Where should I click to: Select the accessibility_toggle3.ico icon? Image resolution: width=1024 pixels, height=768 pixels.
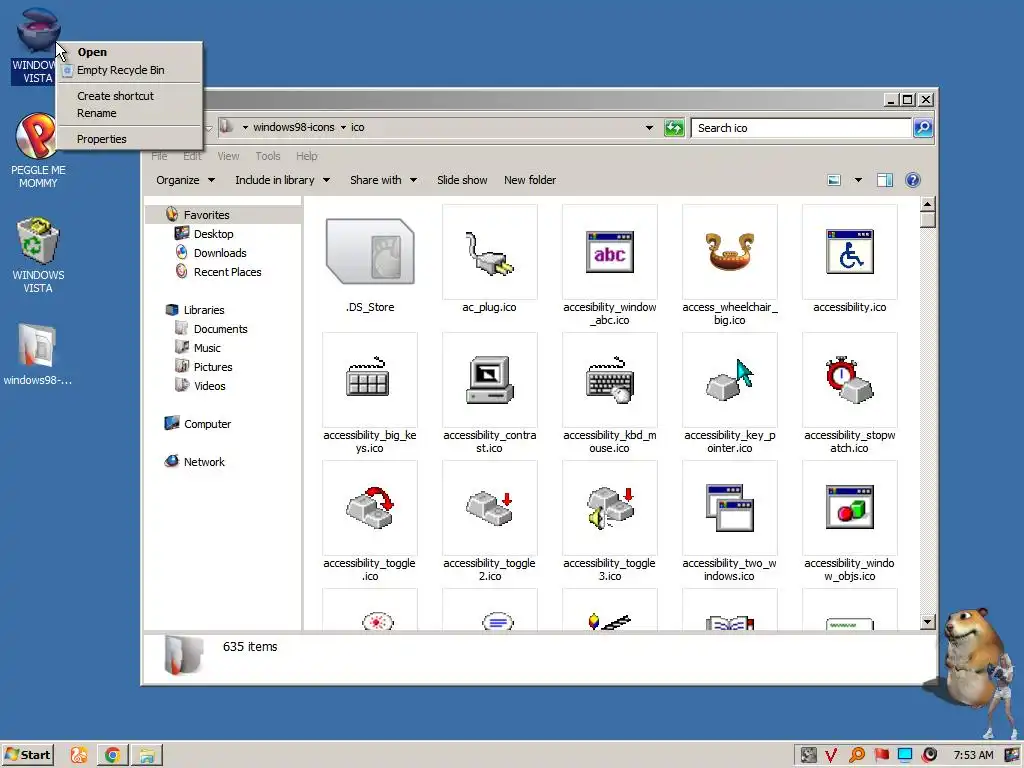[609, 508]
